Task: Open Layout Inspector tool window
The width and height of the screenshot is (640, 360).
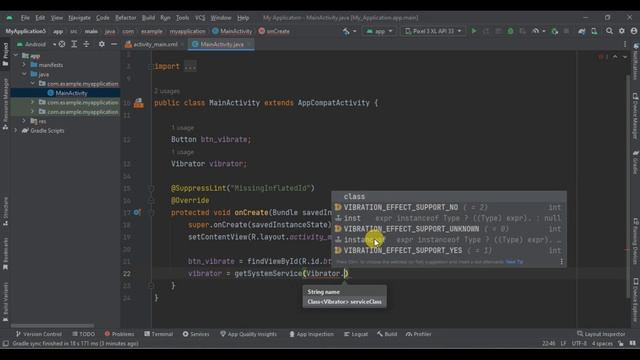Action: pyautogui.click(x=601, y=334)
